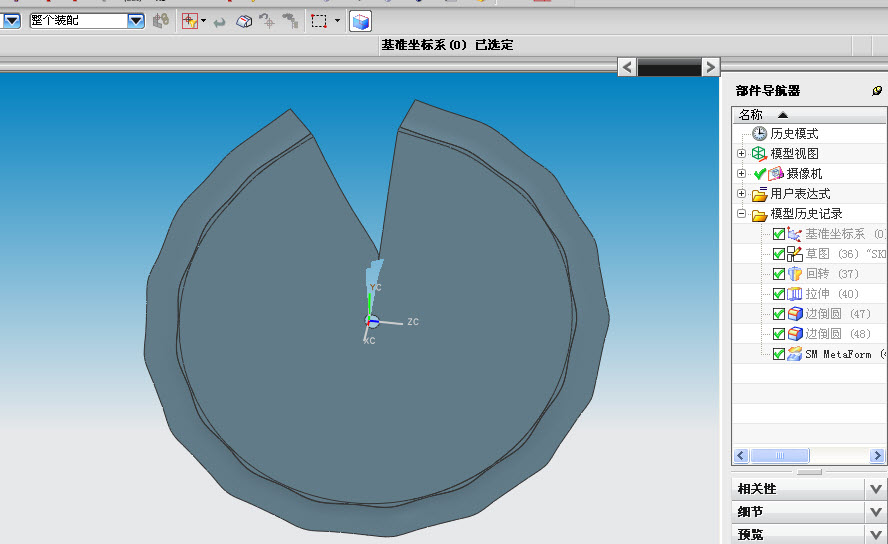Expand the 细节 panel chevron
The height and width of the screenshot is (544, 888).
(x=876, y=512)
